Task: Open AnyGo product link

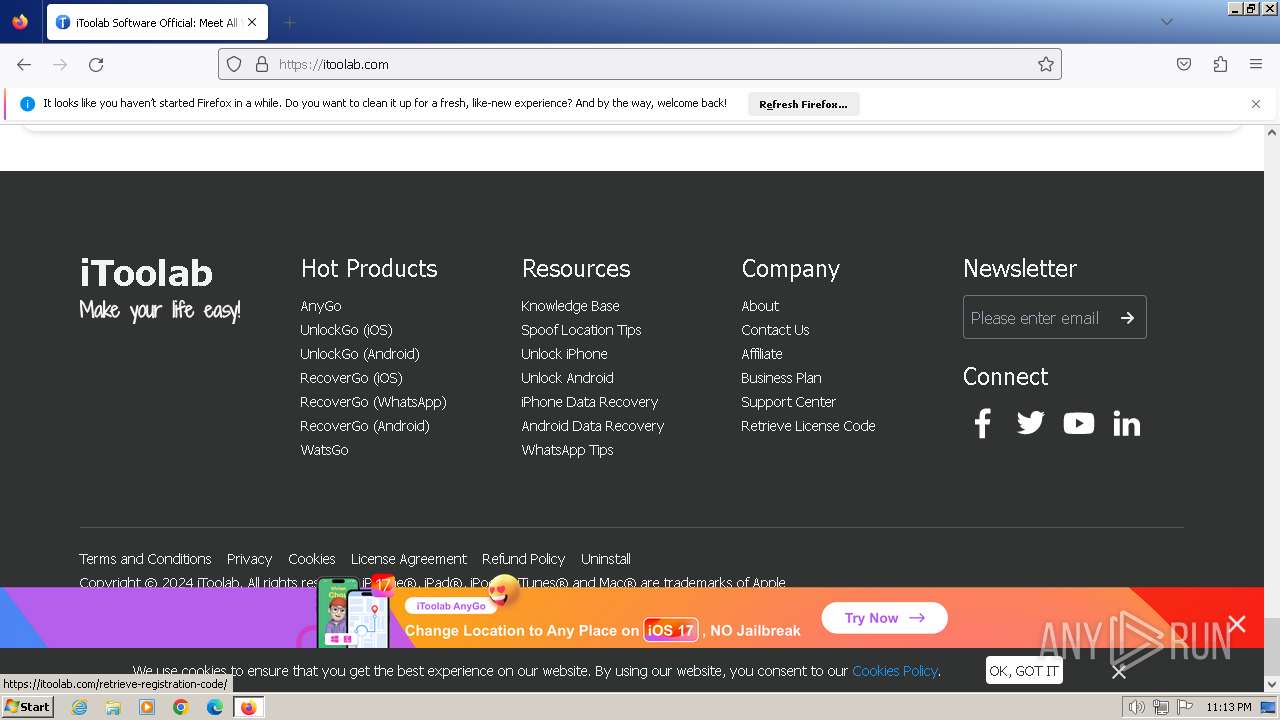Action: tap(321, 306)
